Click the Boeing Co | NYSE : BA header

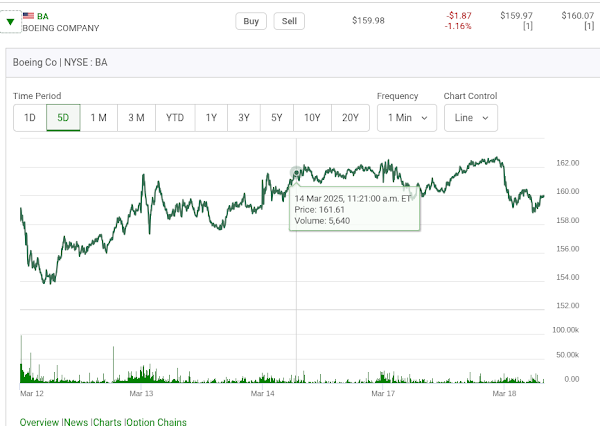click(x=60, y=62)
